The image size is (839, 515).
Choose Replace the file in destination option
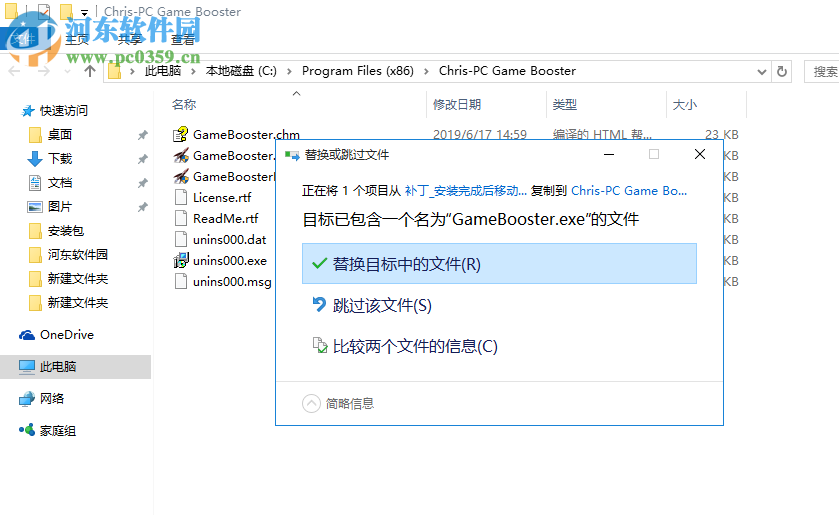point(499,263)
